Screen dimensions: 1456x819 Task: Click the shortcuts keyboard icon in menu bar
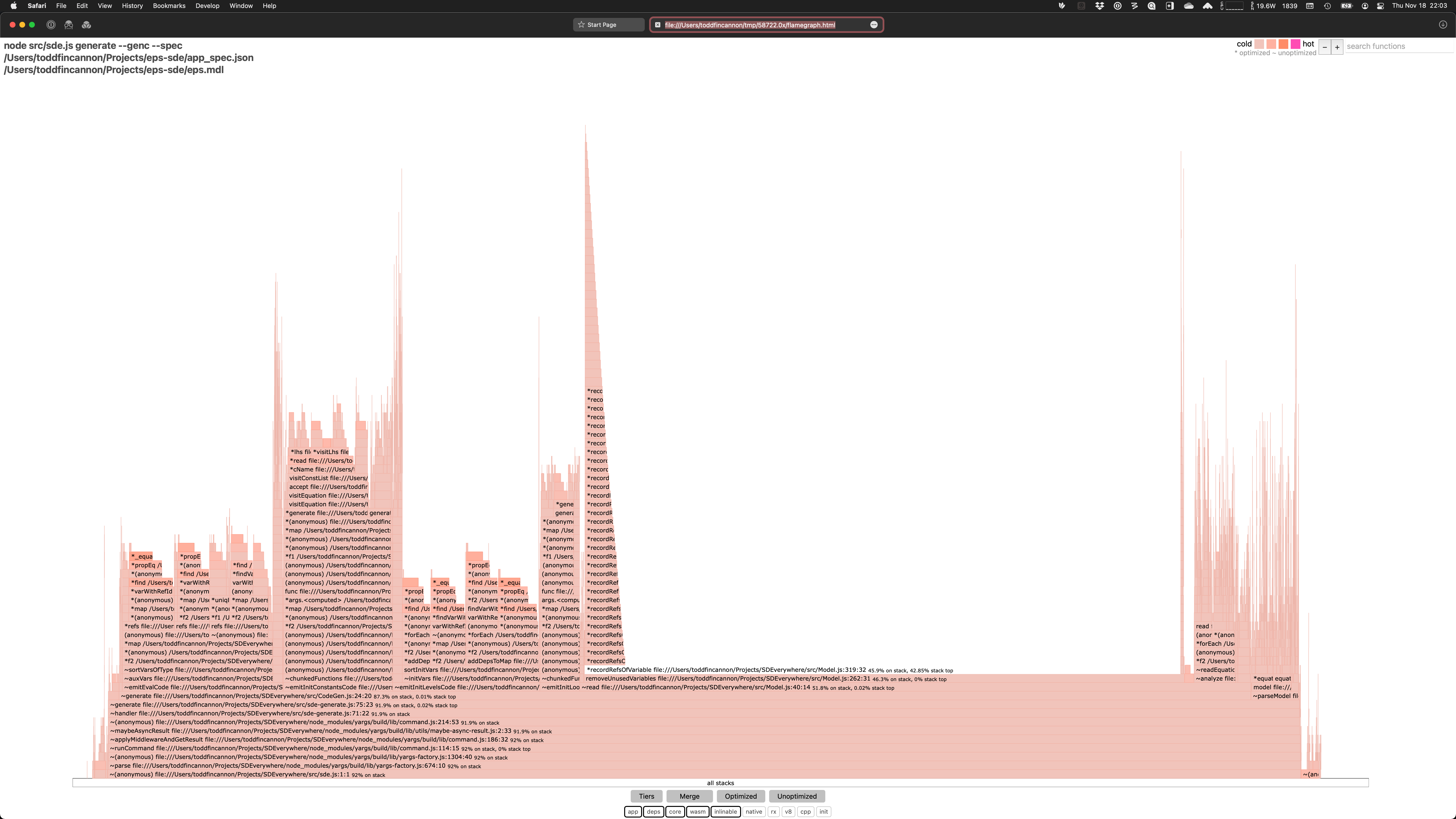(x=1309, y=6)
